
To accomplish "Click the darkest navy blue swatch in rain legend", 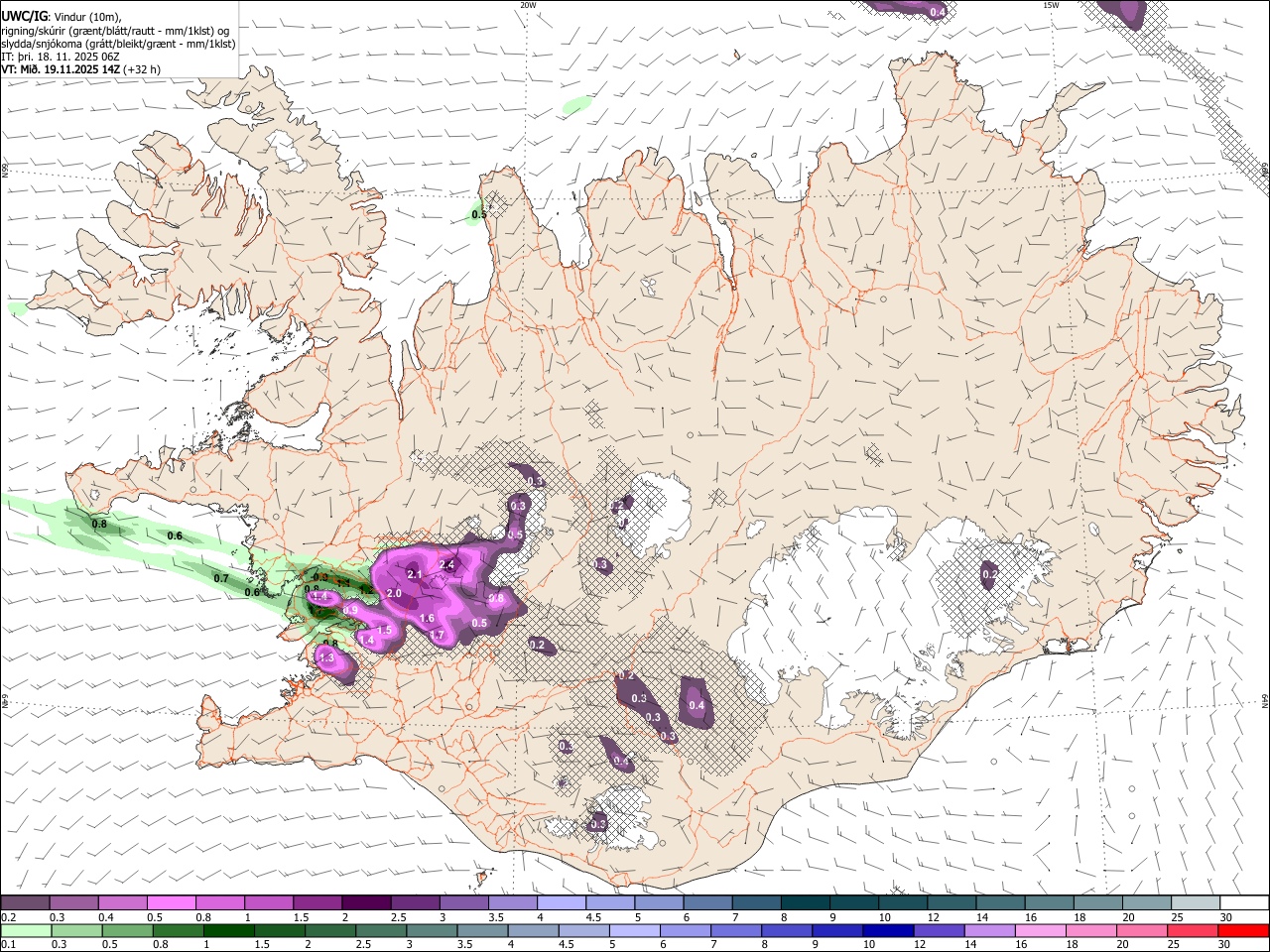I will (886, 931).
